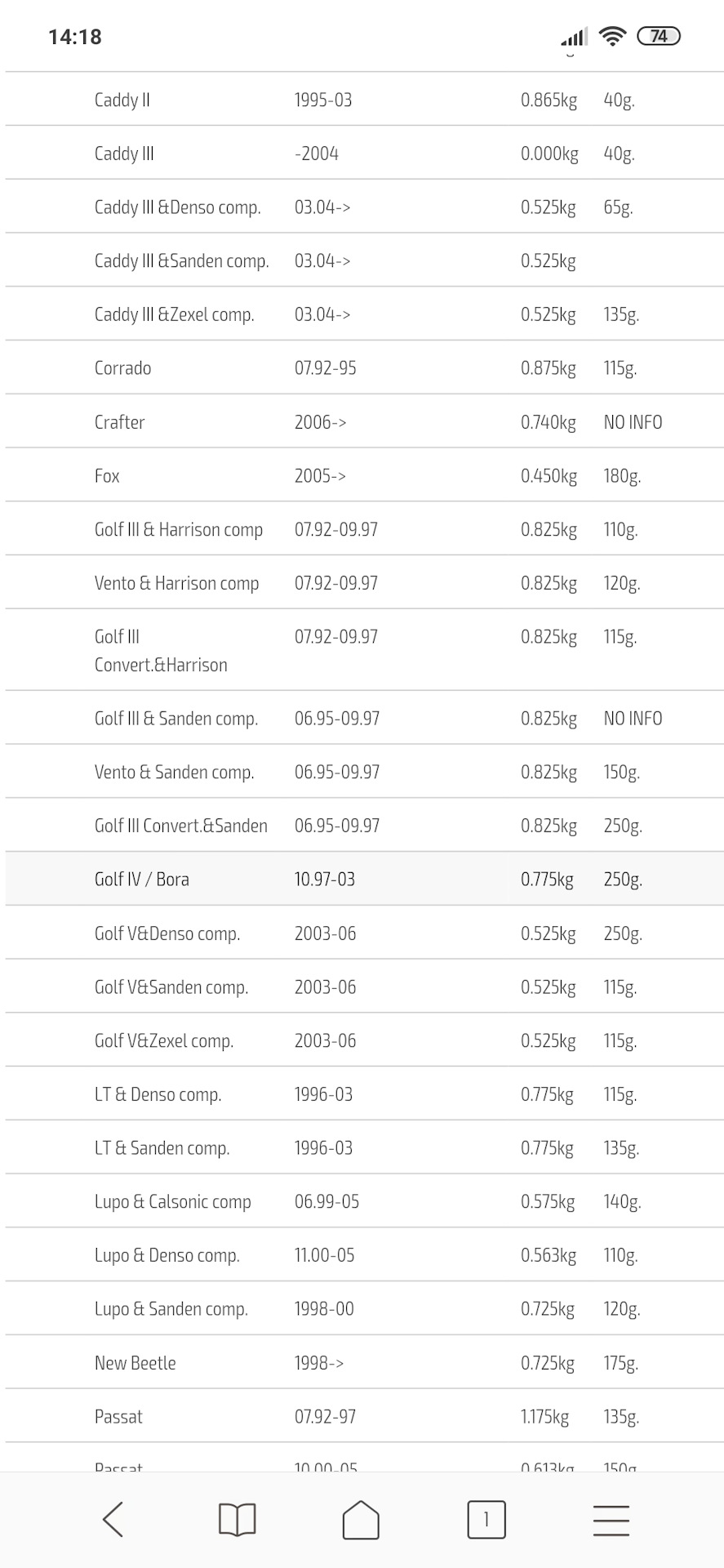Viewport: 724px width, 1568px height.
Task: Tap the battery level indicator
Action: click(x=658, y=36)
